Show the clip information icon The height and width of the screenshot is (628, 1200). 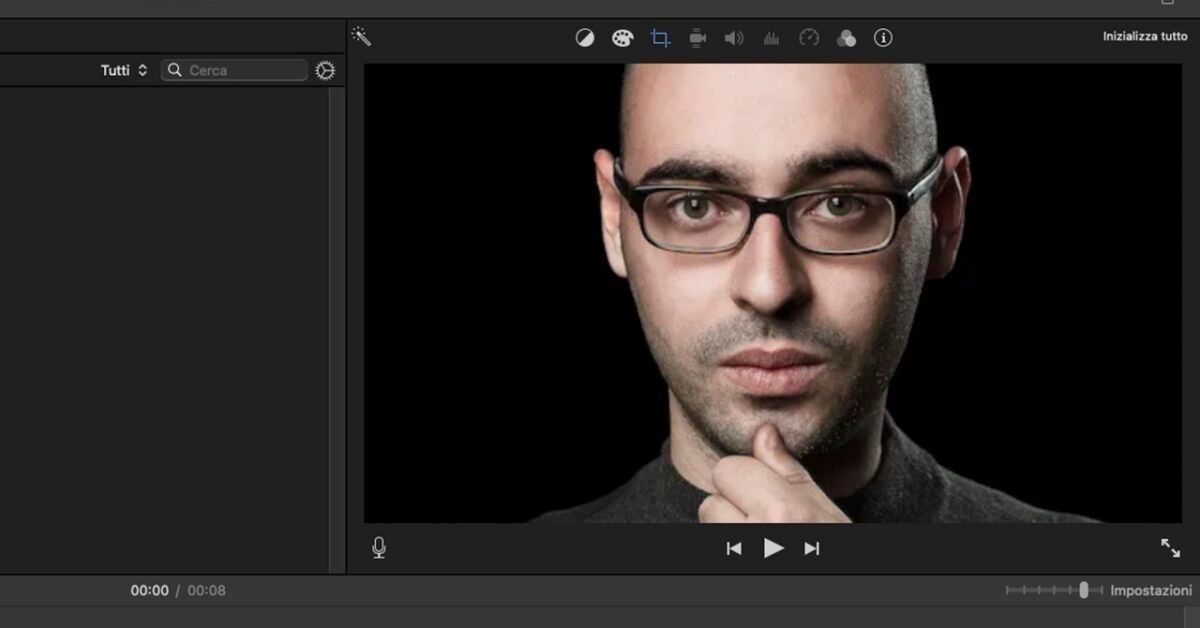tap(883, 38)
